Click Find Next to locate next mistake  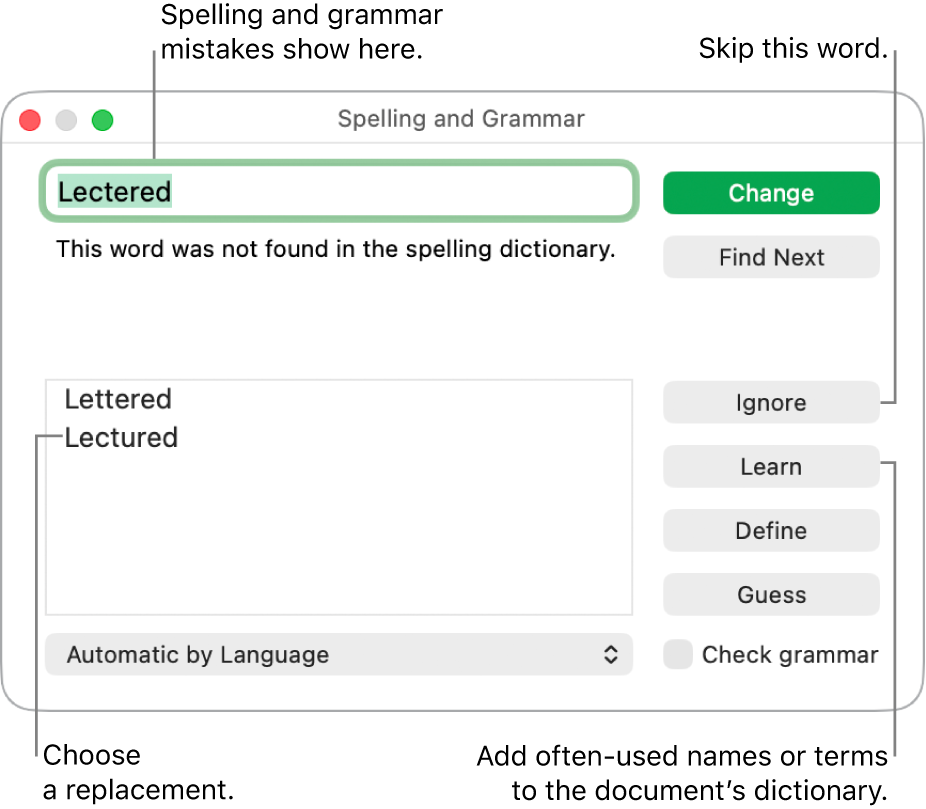coord(771,257)
